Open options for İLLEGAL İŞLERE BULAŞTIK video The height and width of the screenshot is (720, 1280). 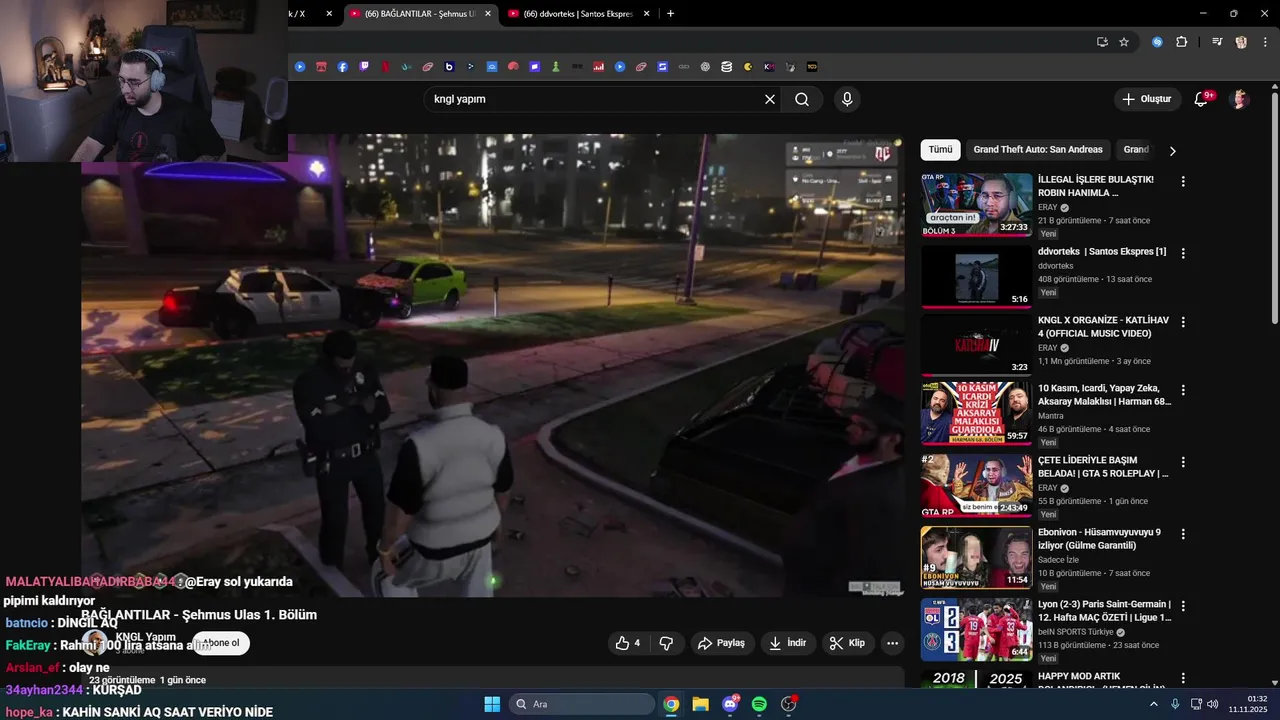click(x=1183, y=182)
